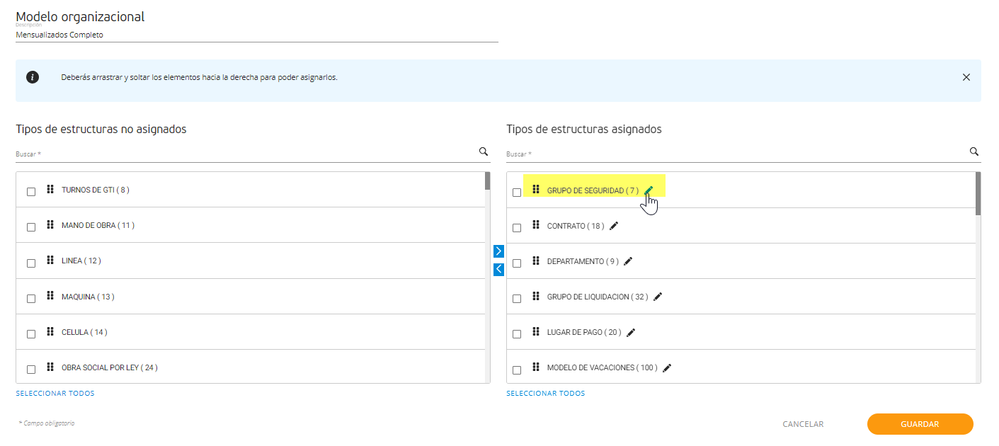Click SELECCIONAR TODOS under unassigned list
This screenshot has width=999, height=446.
pos(55,394)
